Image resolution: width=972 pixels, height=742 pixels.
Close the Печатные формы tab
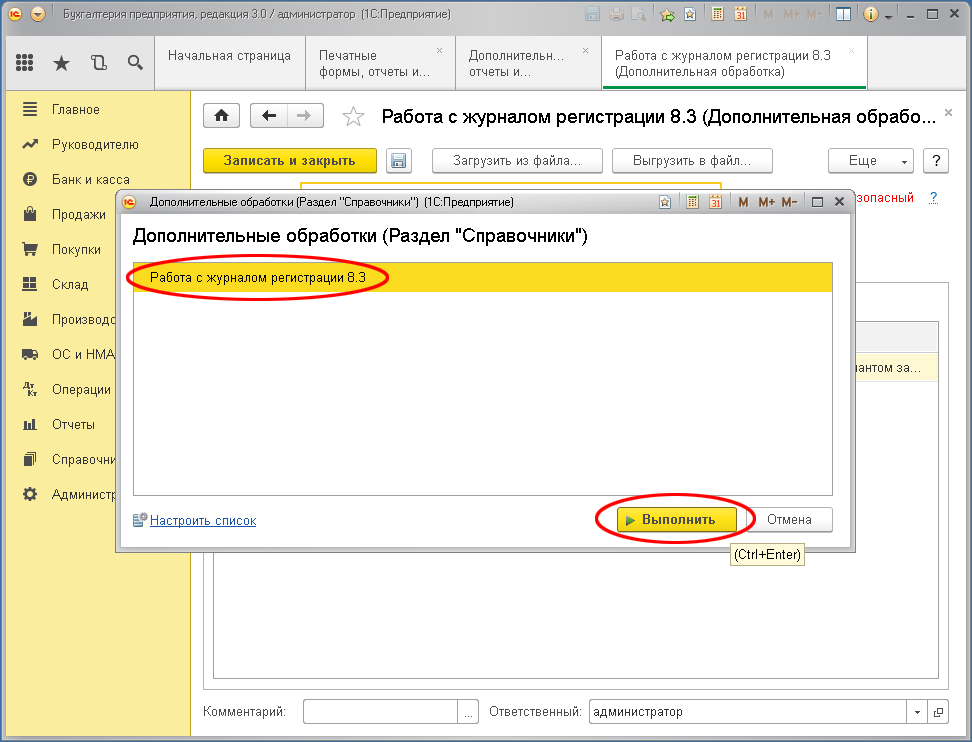(440, 51)
